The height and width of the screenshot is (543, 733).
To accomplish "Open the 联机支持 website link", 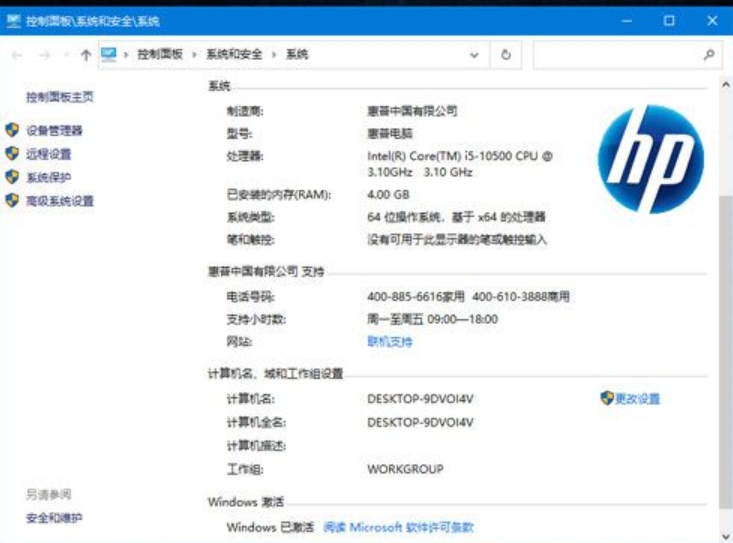I will (390, 342).
